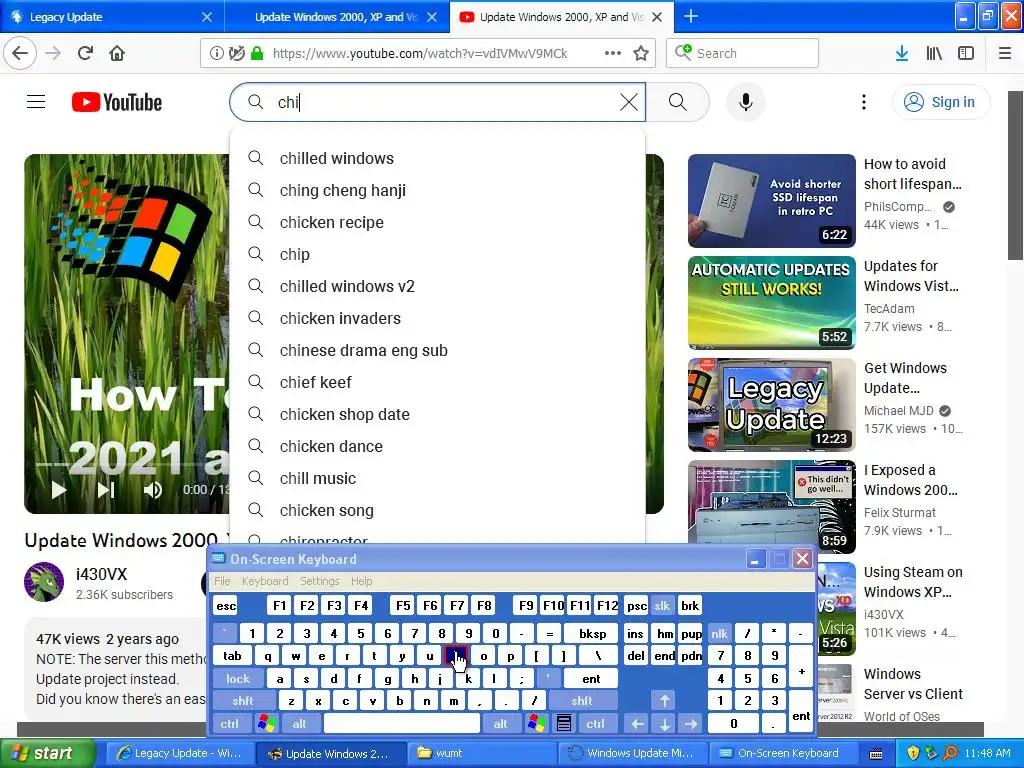1024x768 pixels.
Task: Go to Firefox home page icon
Action: [x=117, y=53]
